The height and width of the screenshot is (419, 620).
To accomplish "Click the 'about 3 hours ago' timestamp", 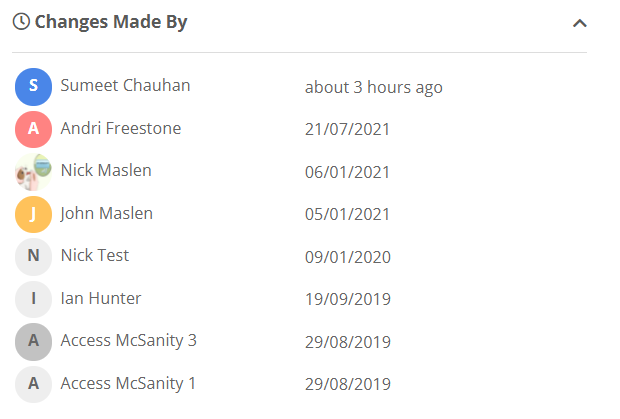I will [374, 88].
